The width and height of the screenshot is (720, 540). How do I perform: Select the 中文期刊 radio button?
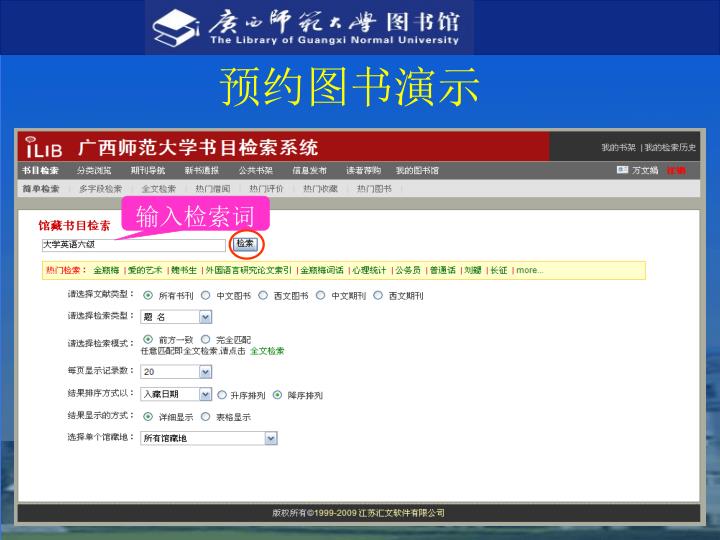click(321, 295)
